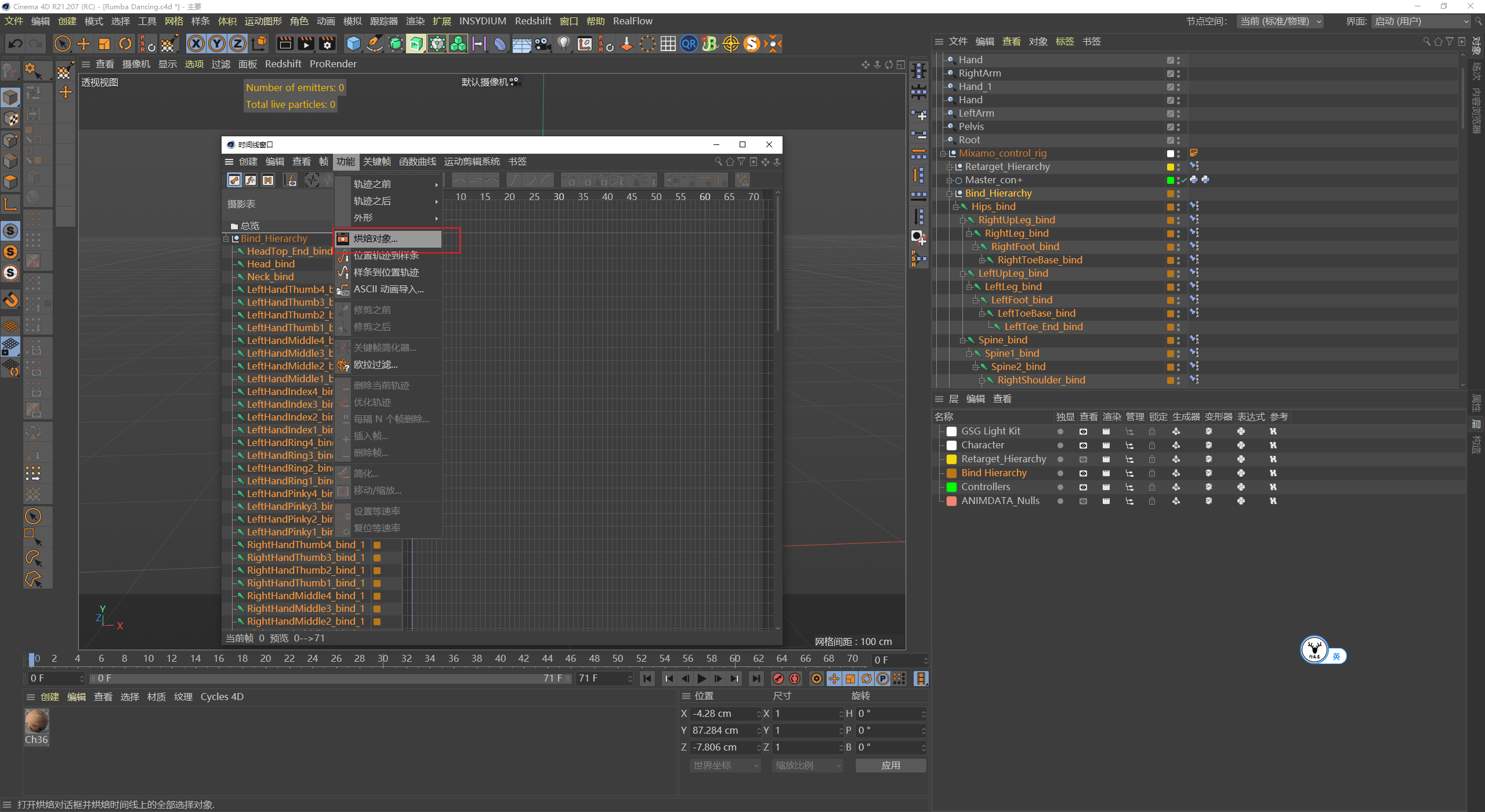This screenshot has width=1485, height=812.
Task: Toggle solo dot for Controllers layer
Action: (x=1060, y=487)
